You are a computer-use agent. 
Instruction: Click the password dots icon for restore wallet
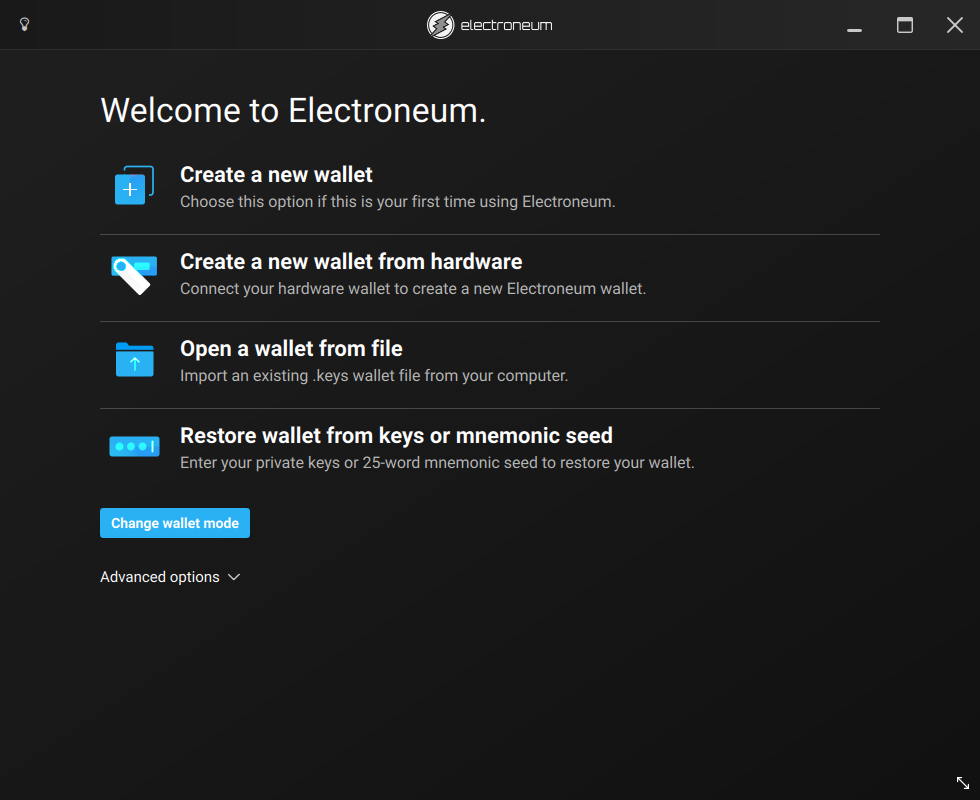(134, 446)
